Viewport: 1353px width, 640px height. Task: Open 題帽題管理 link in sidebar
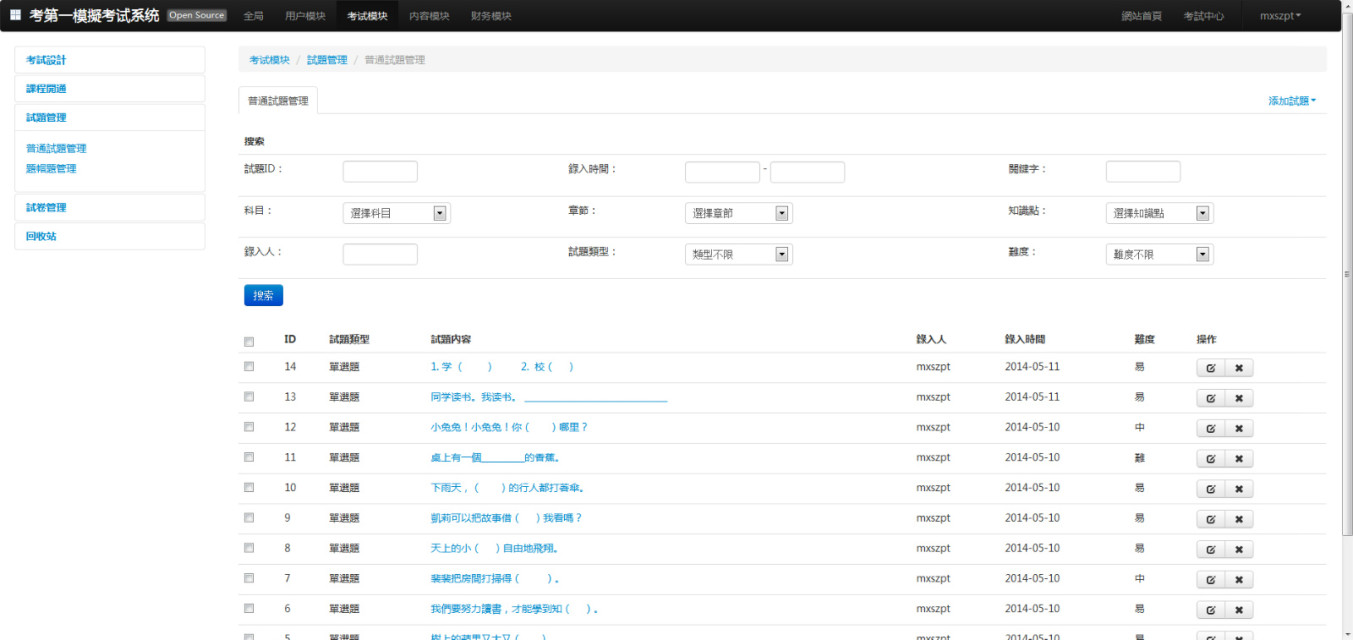click(51, 169)
